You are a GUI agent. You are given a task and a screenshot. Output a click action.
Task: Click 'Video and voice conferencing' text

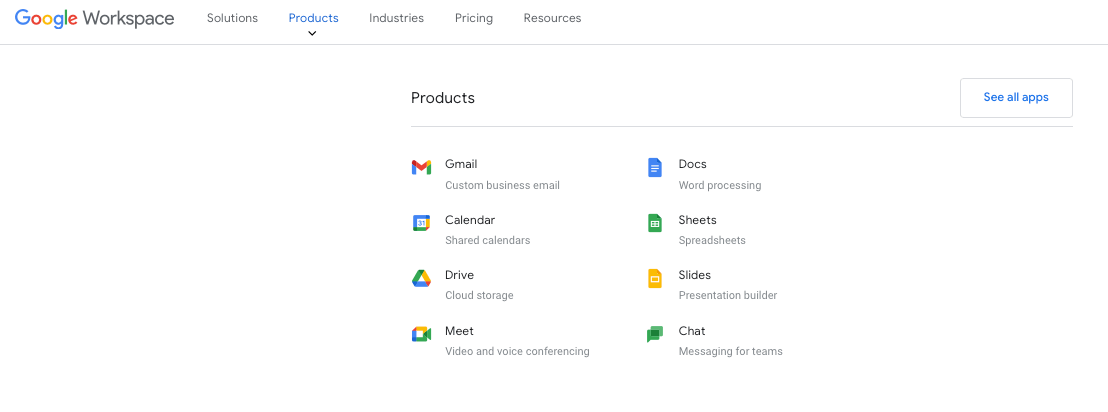517,351
